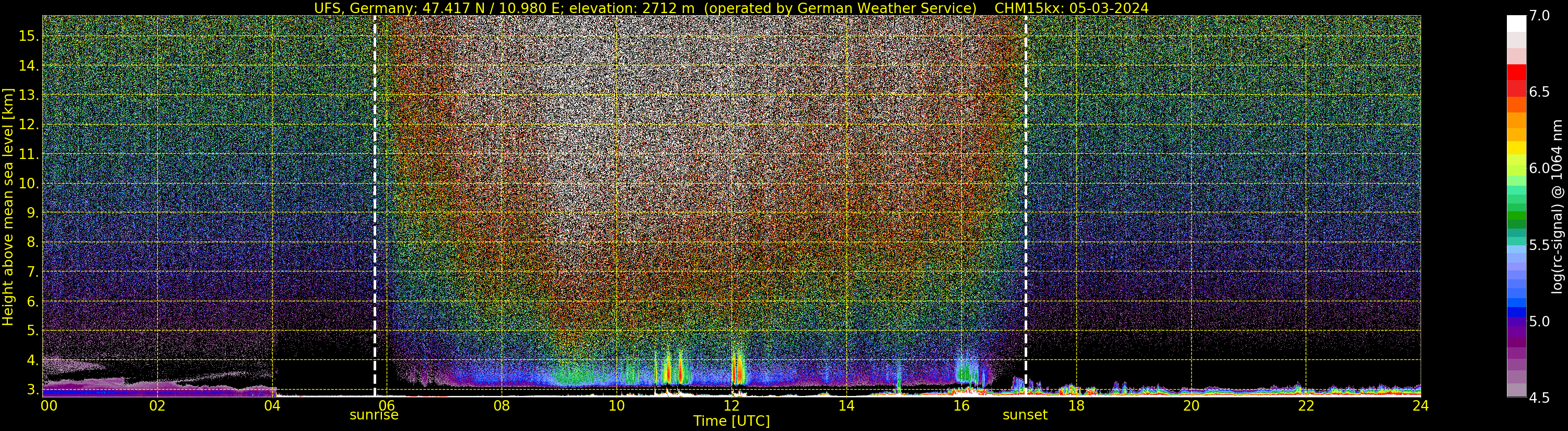The width and height of the screenshot is (1568, 431).
Task: Click time axis tick '00'
Action: 49,405
